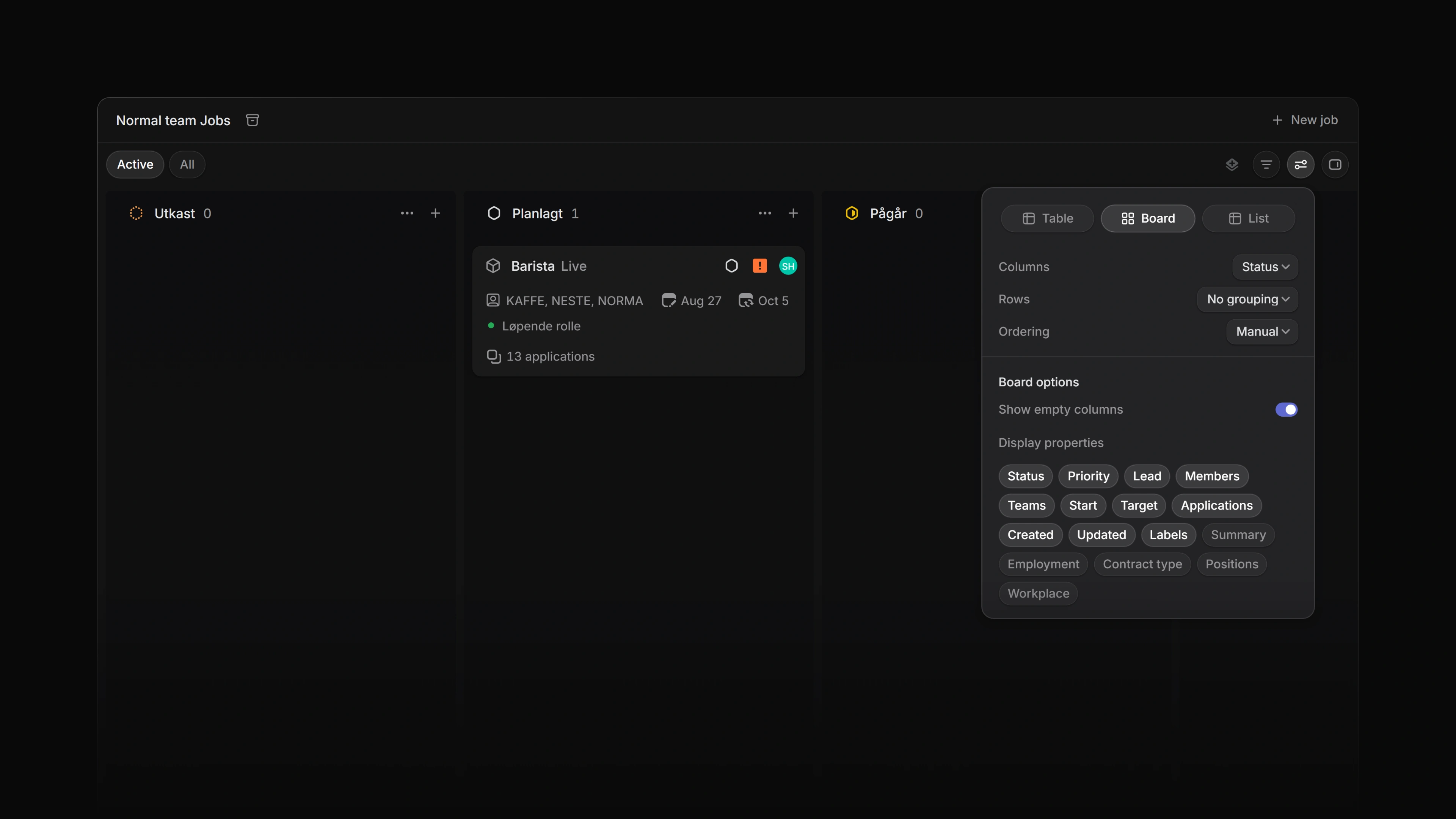Toggle the side panel icon button
Viewport: 1456px width, 819px height.
pyautogui.click(x=1335, y=165)
